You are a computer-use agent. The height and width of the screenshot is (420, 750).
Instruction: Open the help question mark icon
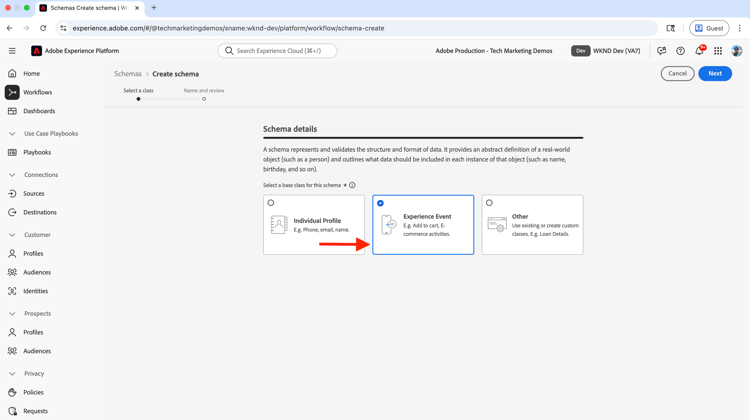(x=680, y=51)
